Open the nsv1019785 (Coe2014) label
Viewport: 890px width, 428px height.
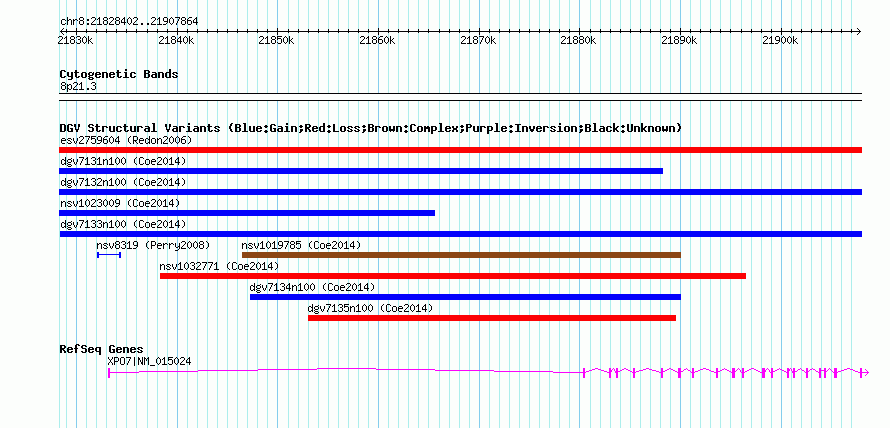(x=301, y=245)
